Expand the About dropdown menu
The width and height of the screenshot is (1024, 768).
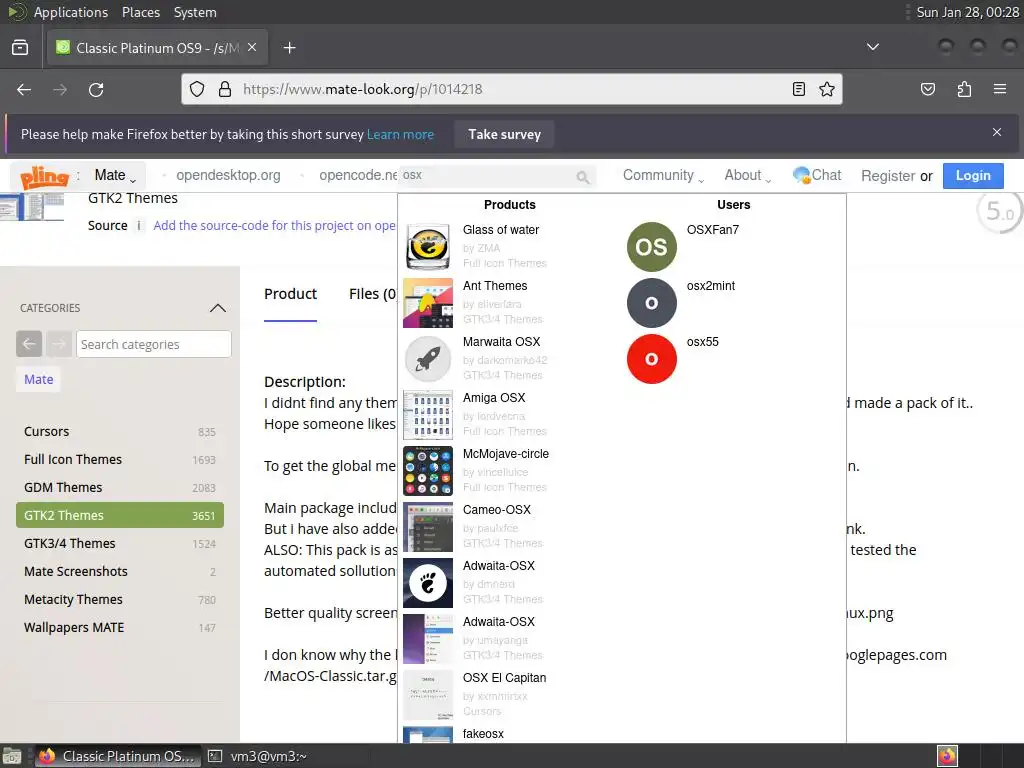747,175
